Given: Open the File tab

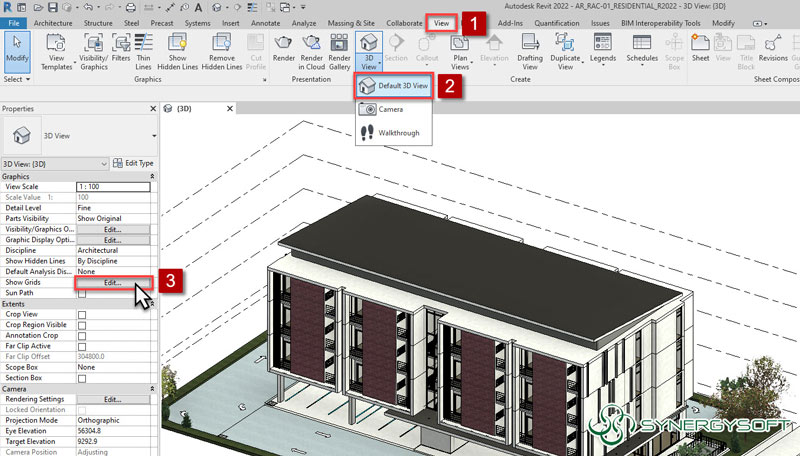Looking at the screenshot, I should point(14,23).
